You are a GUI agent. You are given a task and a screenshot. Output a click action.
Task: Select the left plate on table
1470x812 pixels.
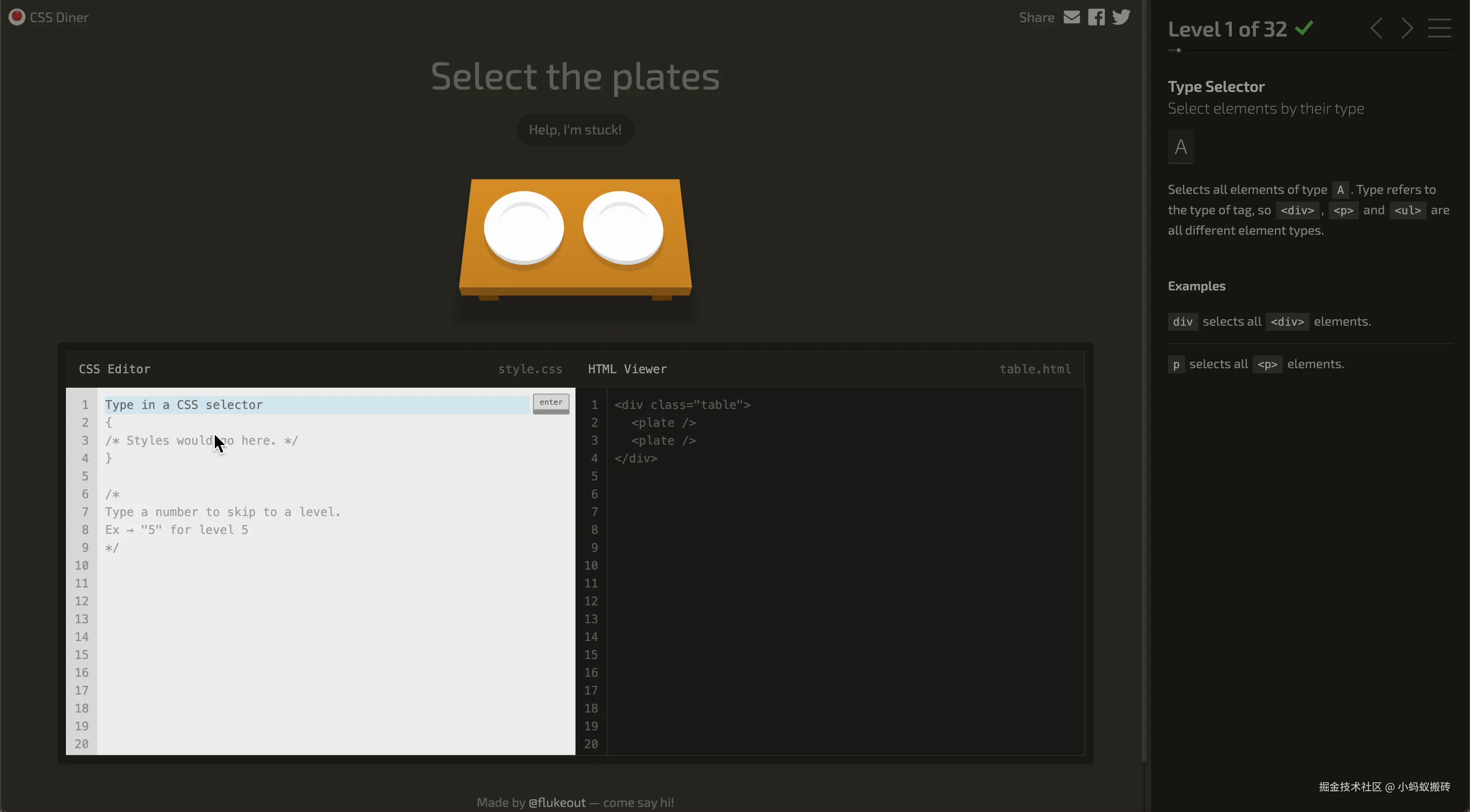pyautogui.click(x=524, y=227)
